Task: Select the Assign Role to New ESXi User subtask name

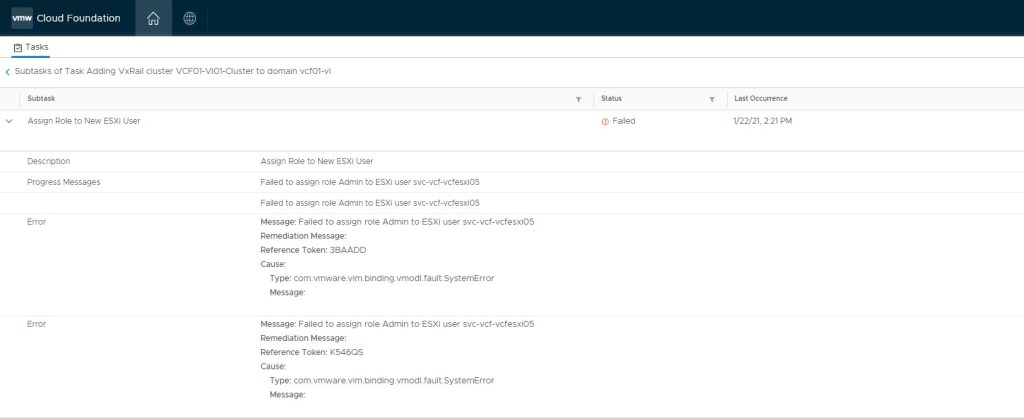Action: click(x=83, y=121)
